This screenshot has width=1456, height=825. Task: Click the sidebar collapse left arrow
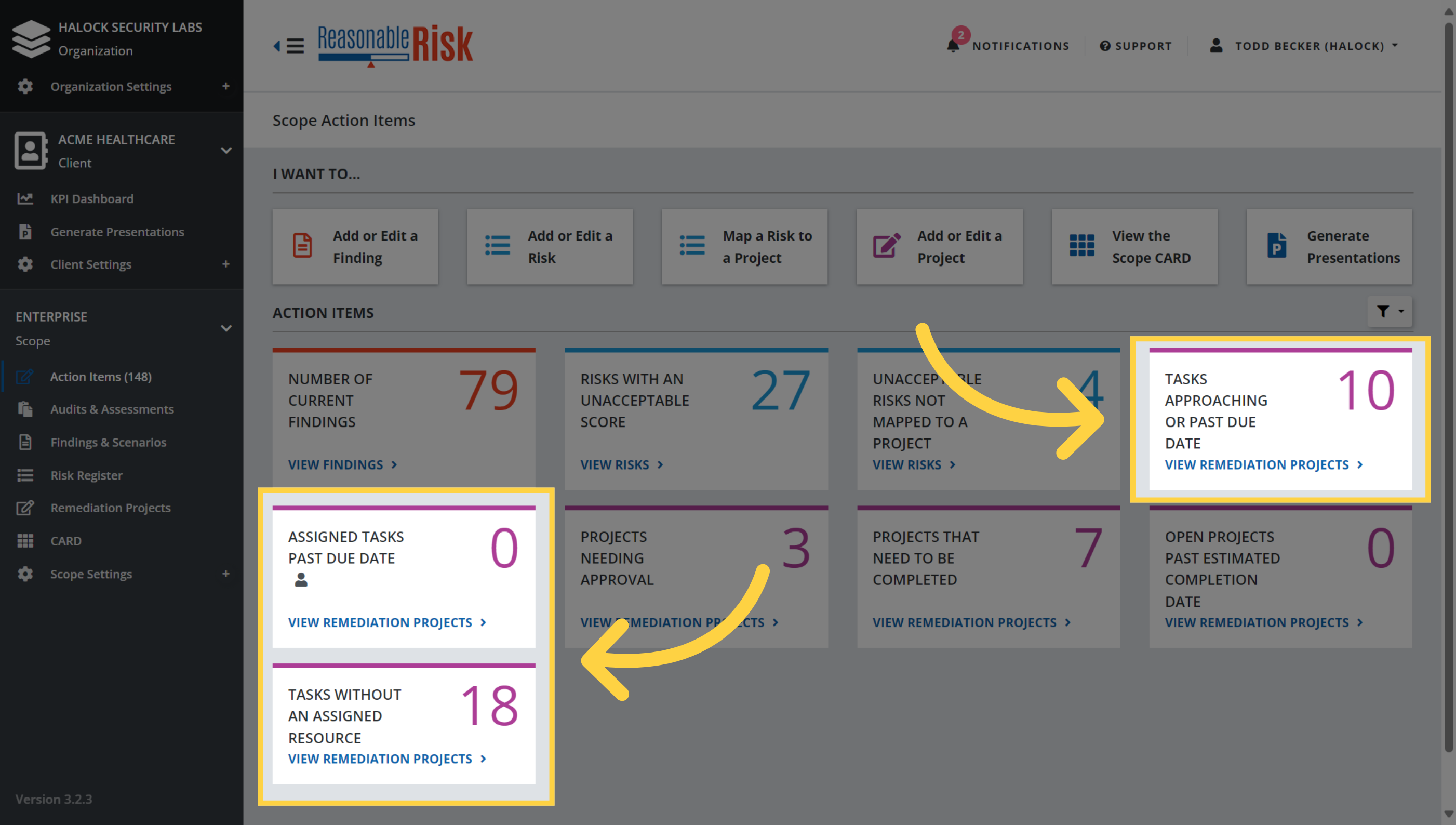pyautogui.click(x=277, y=45)
